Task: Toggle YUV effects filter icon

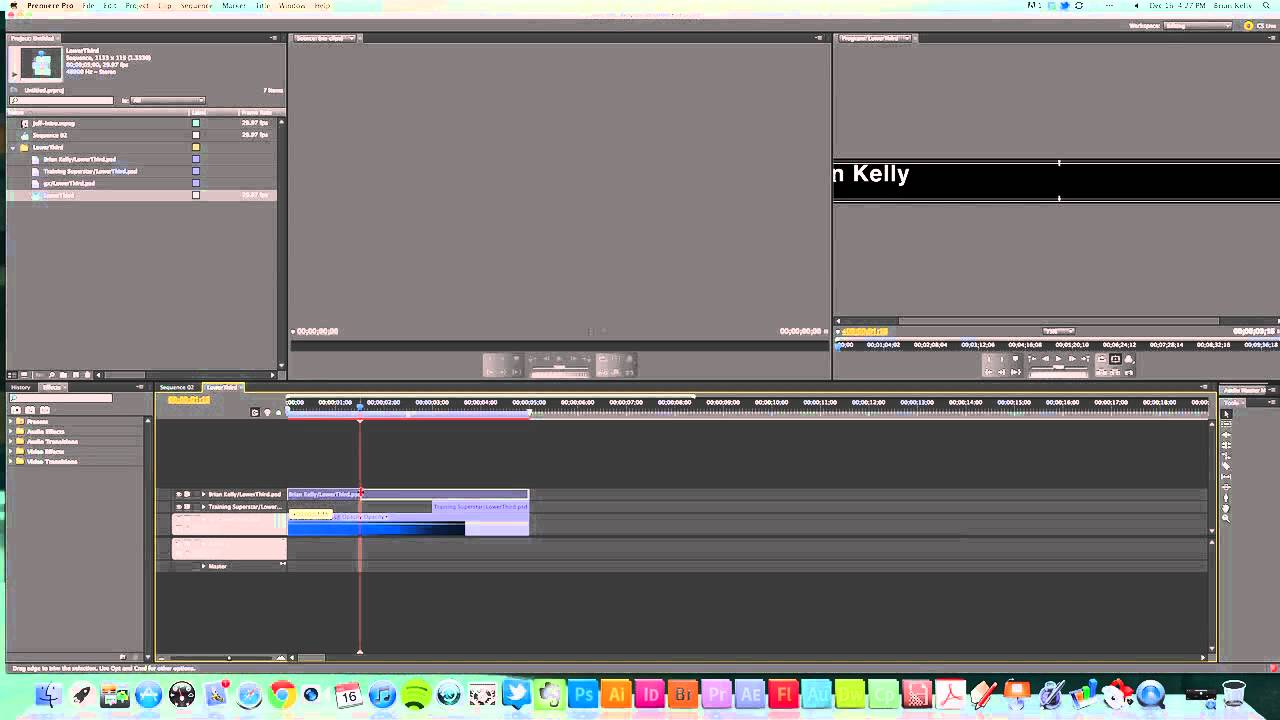Action: (x=45, y=410)
